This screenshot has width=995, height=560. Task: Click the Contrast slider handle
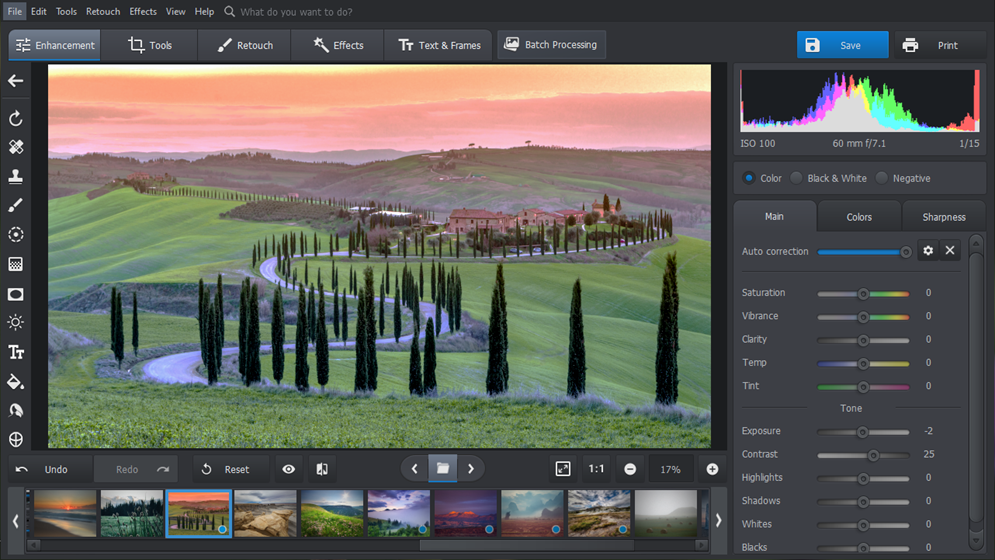[x=873, y=455]
